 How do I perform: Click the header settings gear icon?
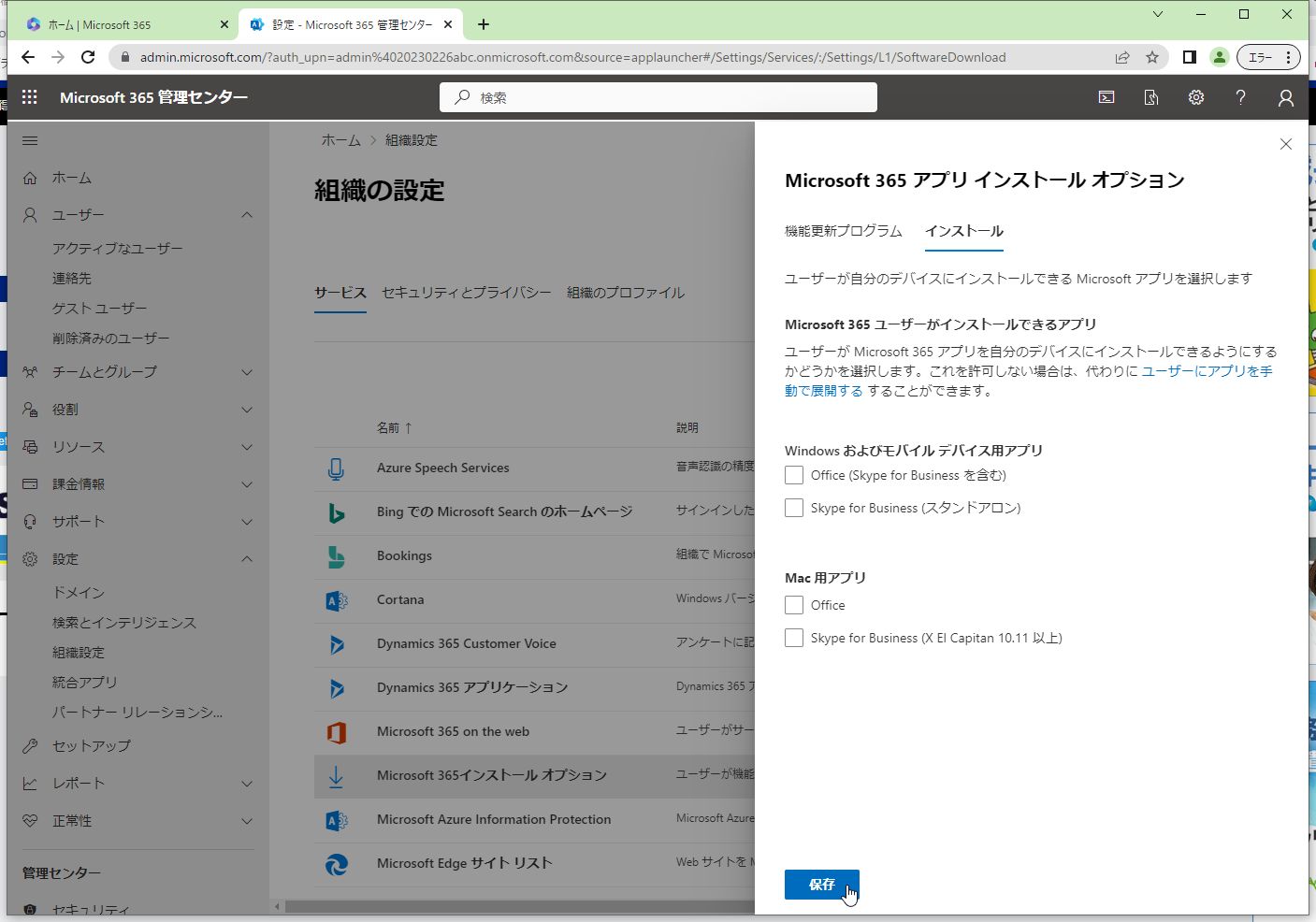[x=1196, y=97]
